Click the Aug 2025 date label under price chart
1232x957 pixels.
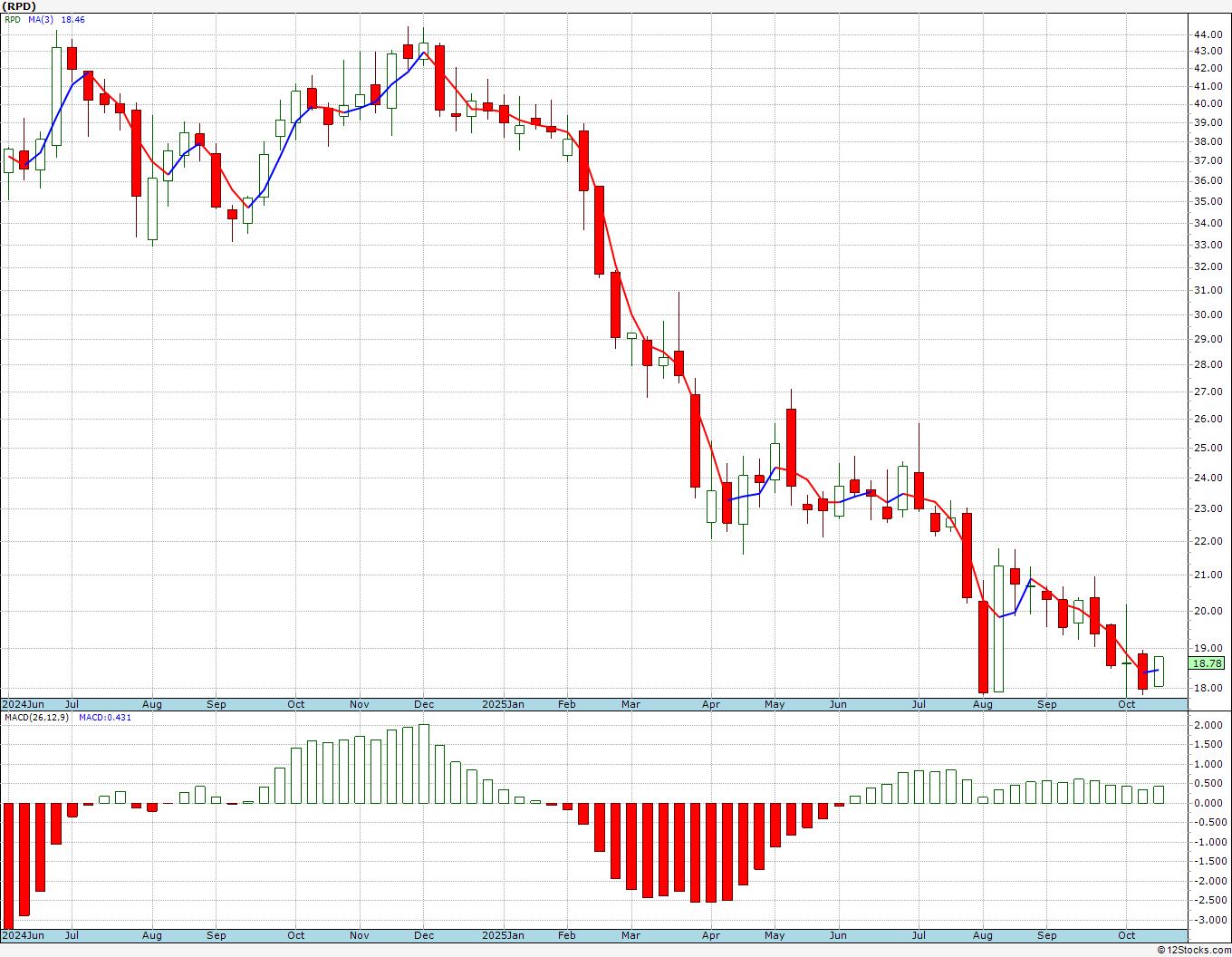coord(982,704)
